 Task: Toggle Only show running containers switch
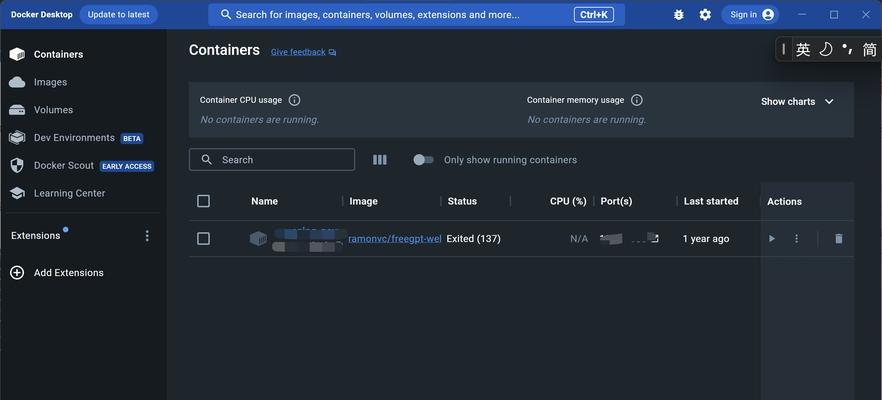point(423,160)
